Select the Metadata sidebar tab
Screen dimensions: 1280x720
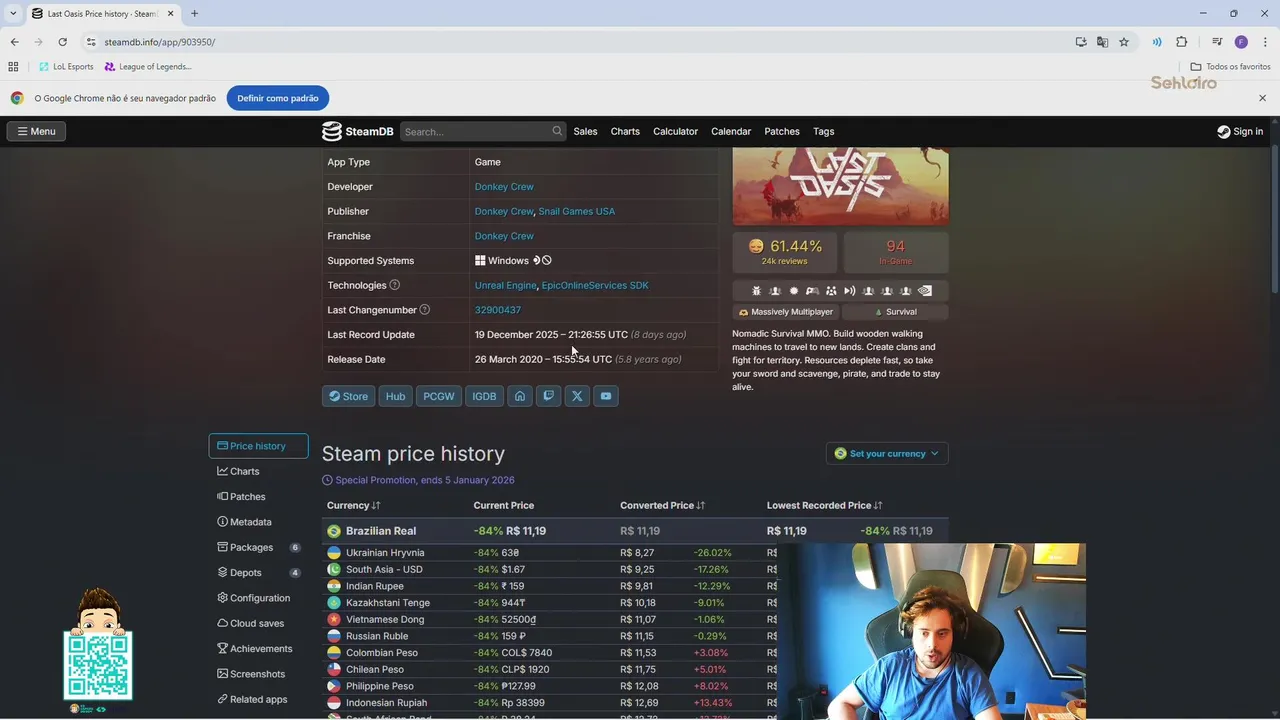[x=258, y=522]
